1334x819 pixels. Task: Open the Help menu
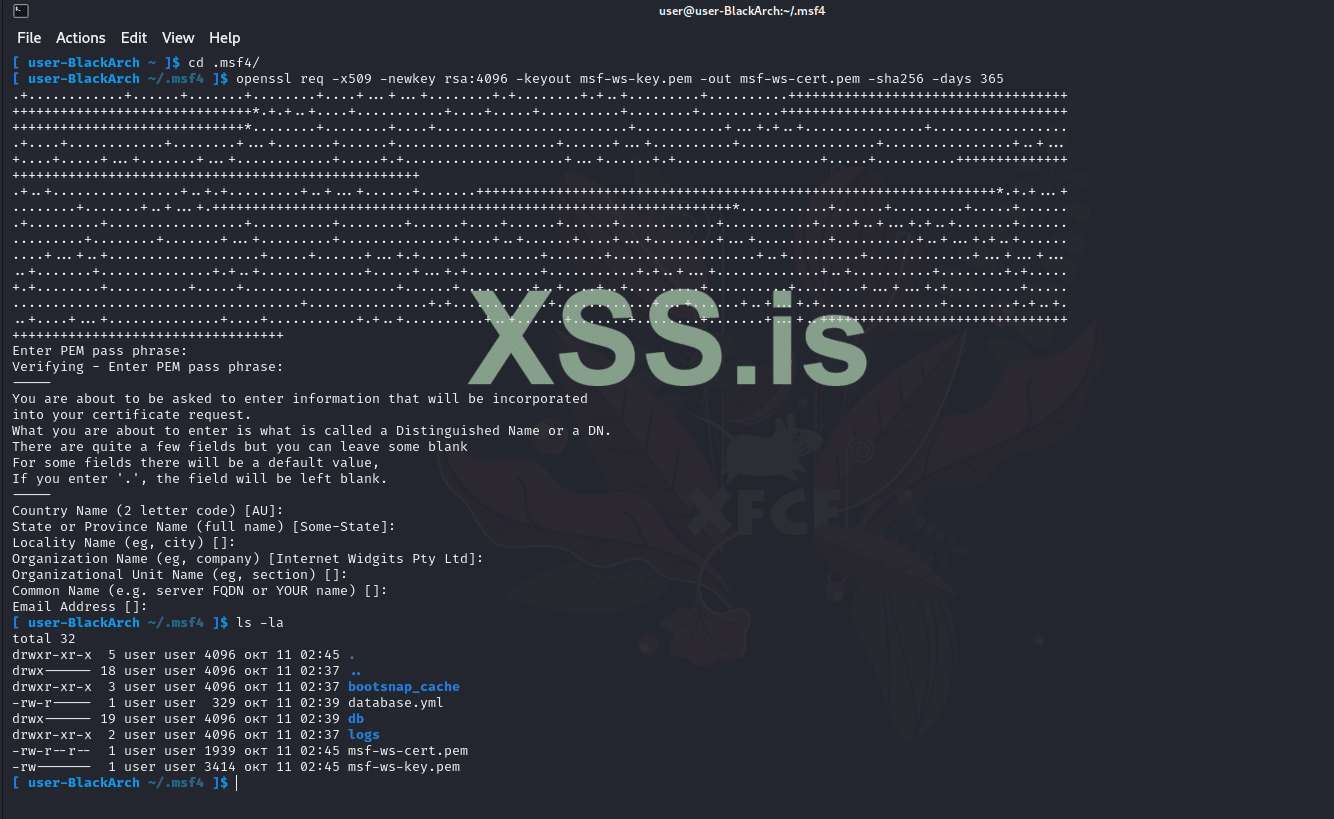225,38
